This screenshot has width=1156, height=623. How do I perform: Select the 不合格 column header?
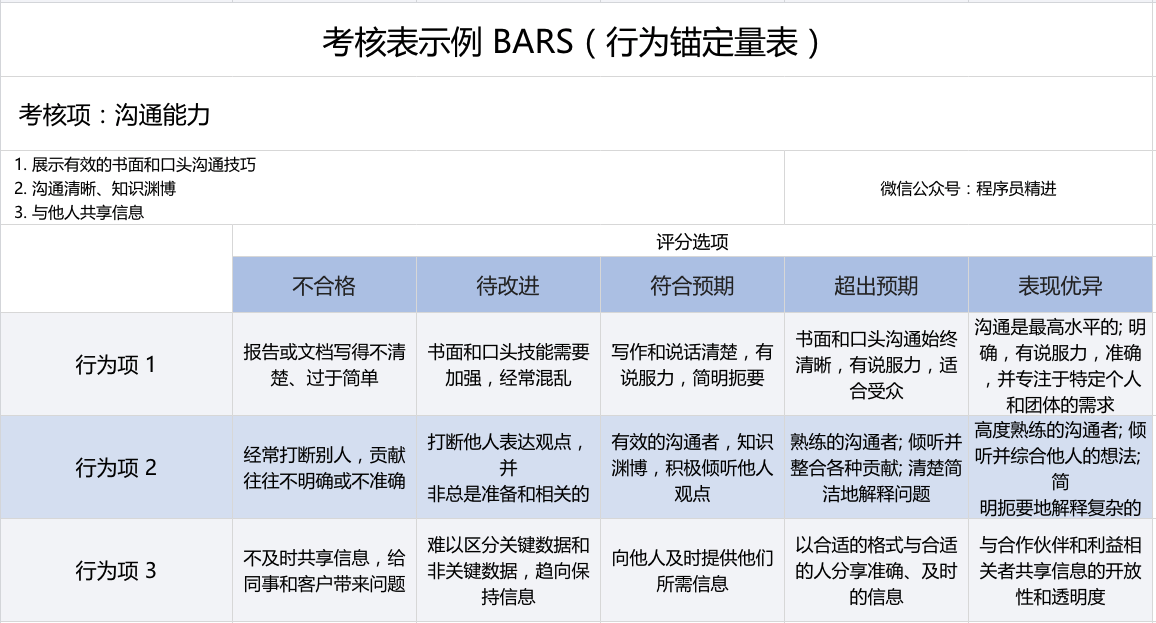(x=324, y=286)
